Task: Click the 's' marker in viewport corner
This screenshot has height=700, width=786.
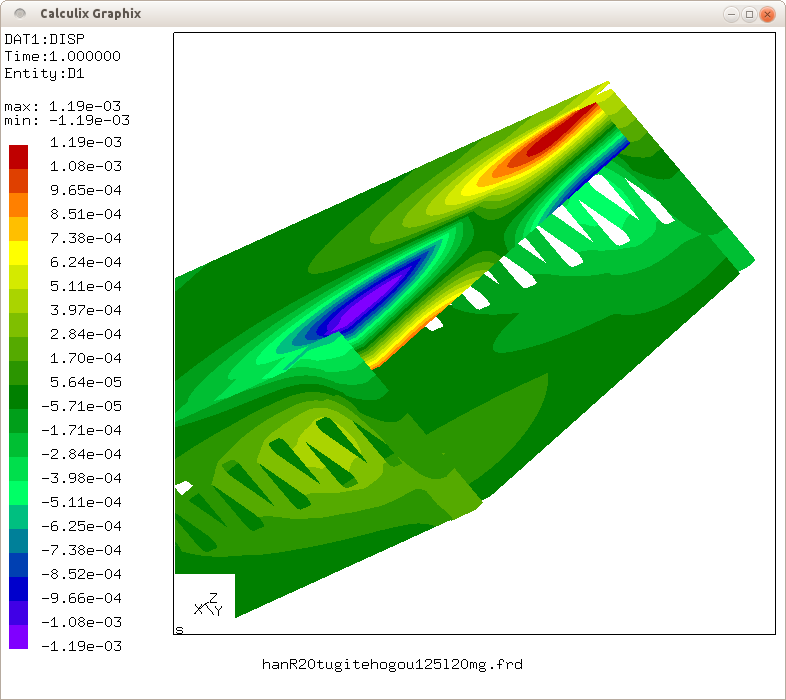Action: (x=179, y=630)
